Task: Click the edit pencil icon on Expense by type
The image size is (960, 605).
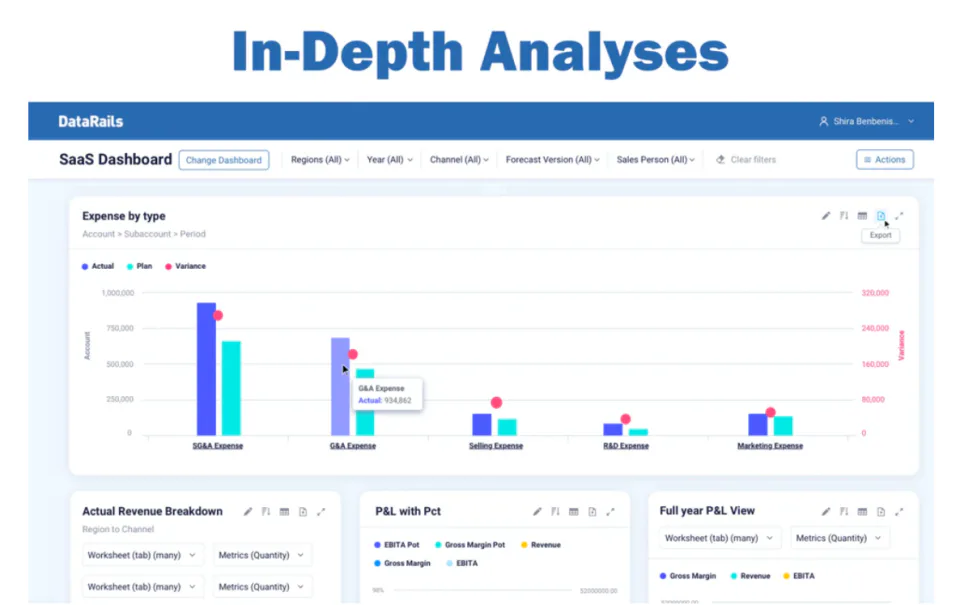Action: [x=825, y=215]
